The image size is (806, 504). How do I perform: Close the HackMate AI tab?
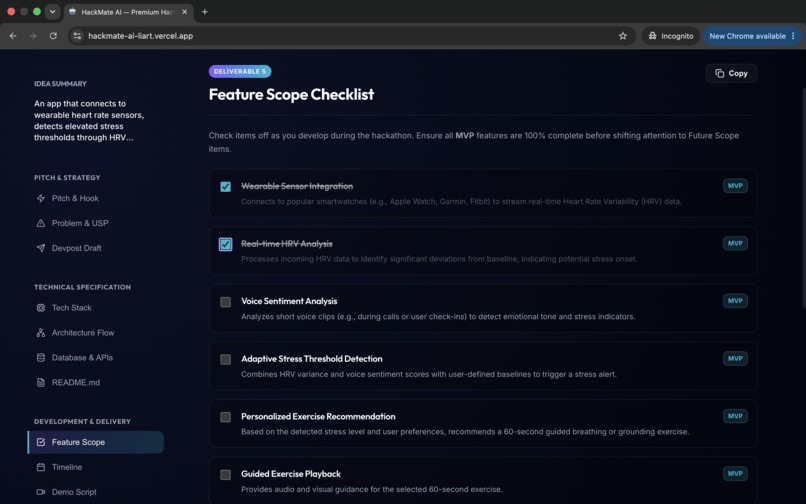185,12
